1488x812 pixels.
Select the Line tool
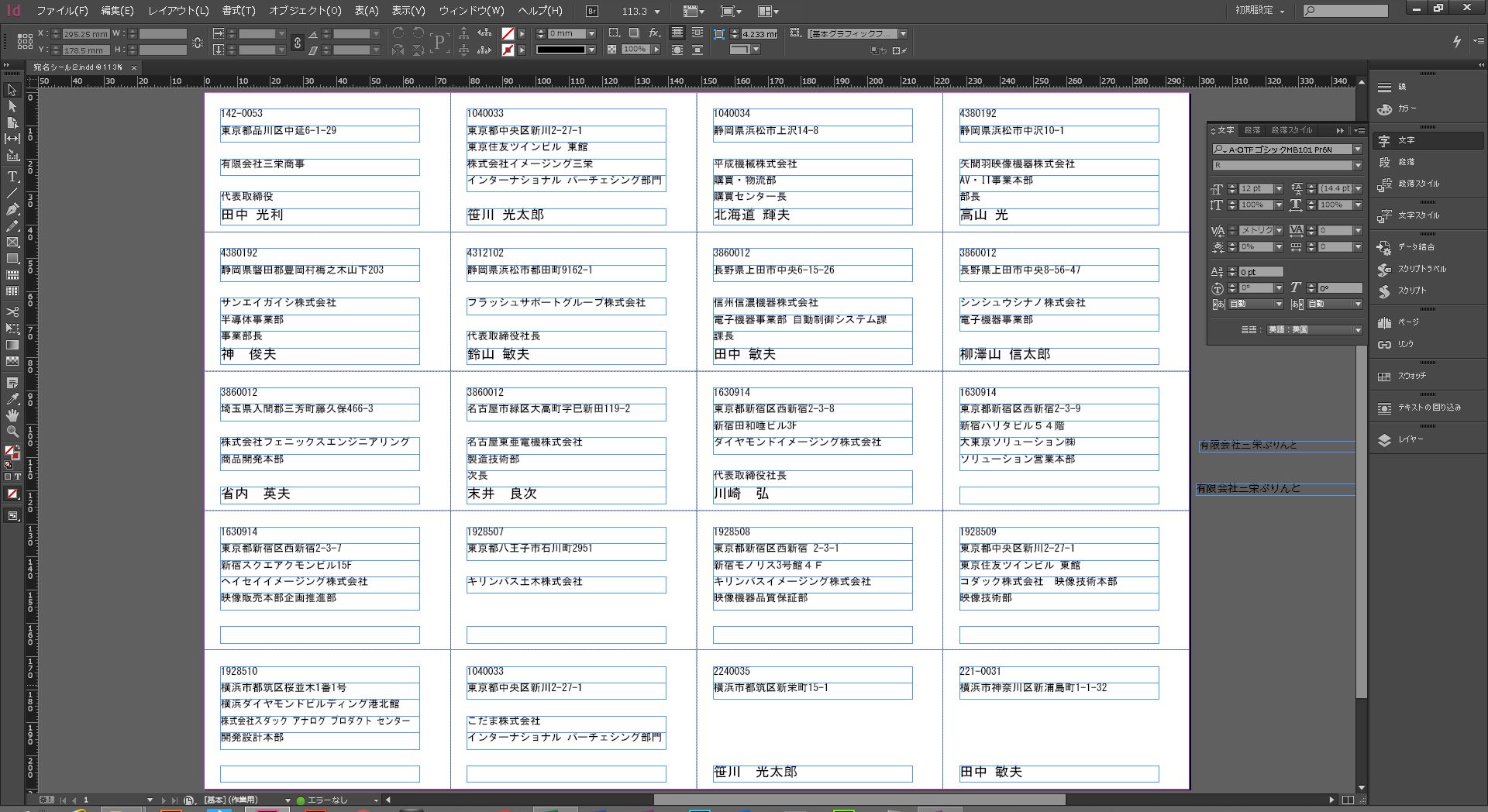pyautogui.click(x=12, y=193)
